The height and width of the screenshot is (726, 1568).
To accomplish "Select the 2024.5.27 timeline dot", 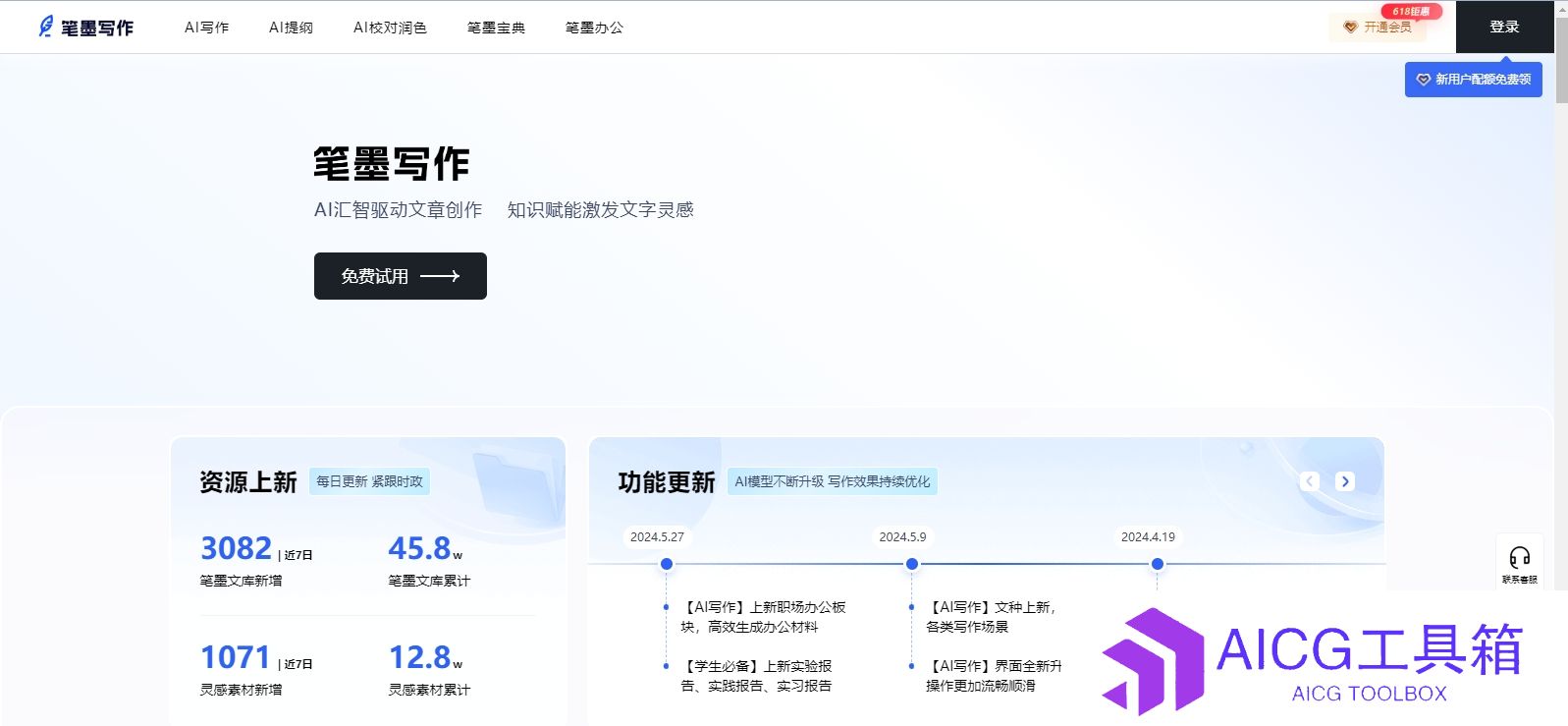I will [x=667, y=564].
